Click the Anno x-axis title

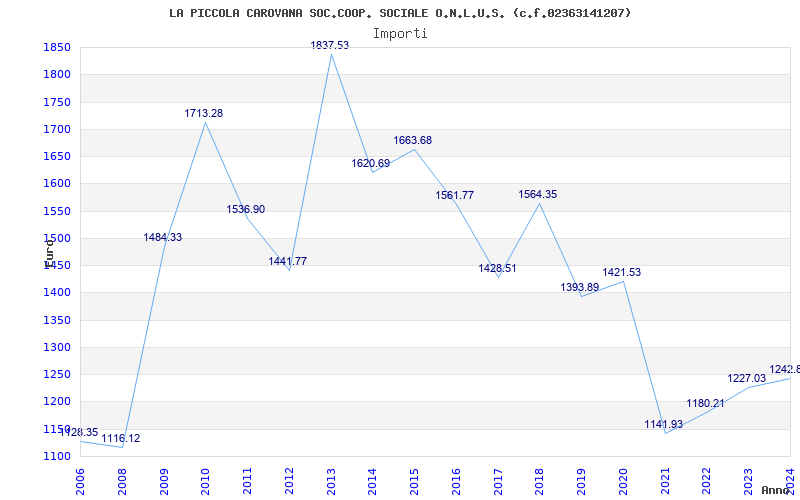(x=775, y=490)
